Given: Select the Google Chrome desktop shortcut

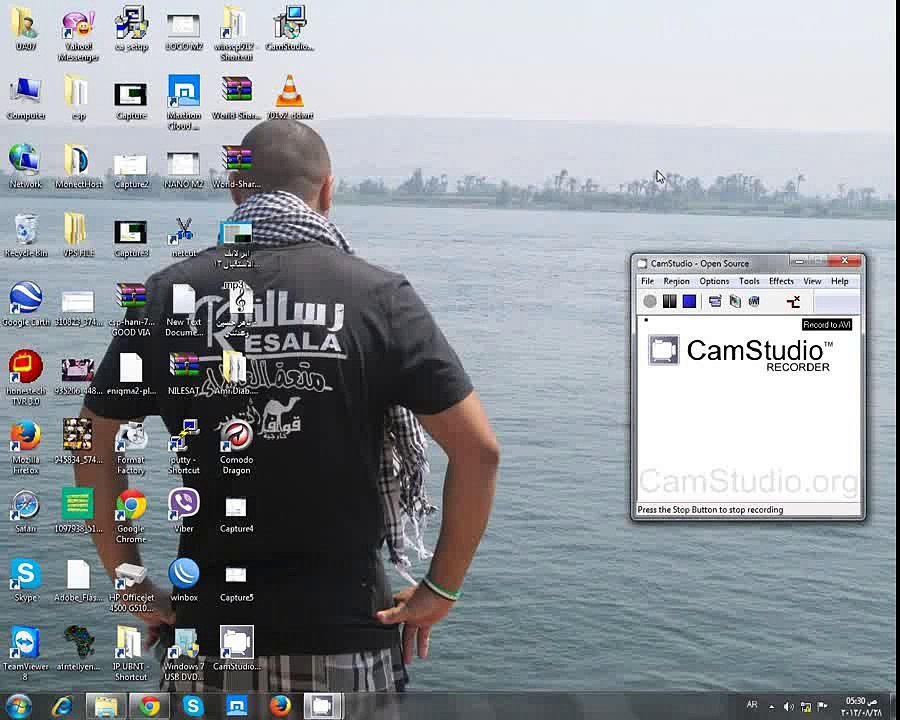Looking at the screenshot, I should (131, 516).
